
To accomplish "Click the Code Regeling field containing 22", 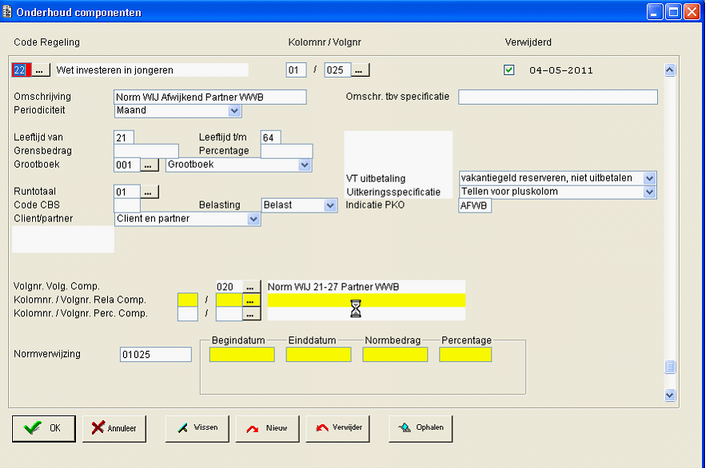I will 21,70.
